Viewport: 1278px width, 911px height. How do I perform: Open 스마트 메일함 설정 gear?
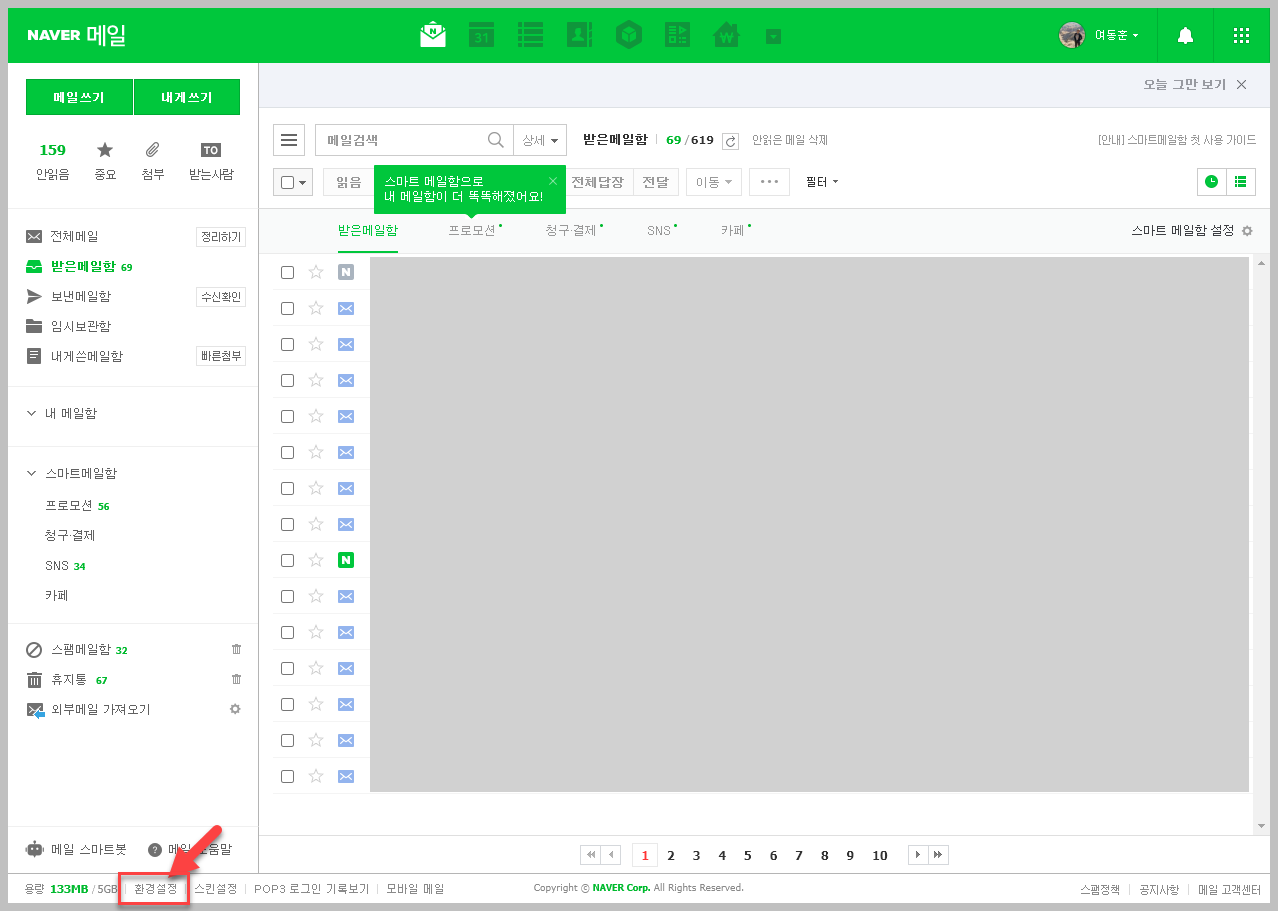pyautogui.click(x=1247, y=231)
